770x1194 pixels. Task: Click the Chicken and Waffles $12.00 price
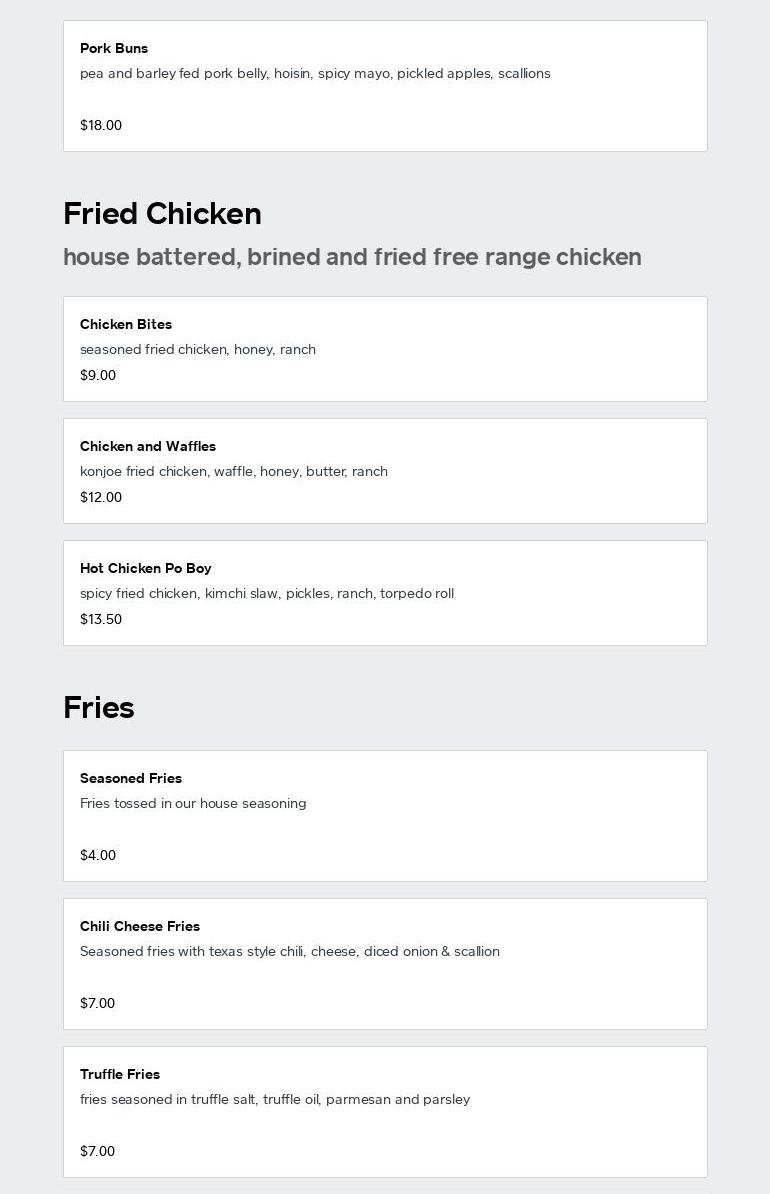(101, 497)
